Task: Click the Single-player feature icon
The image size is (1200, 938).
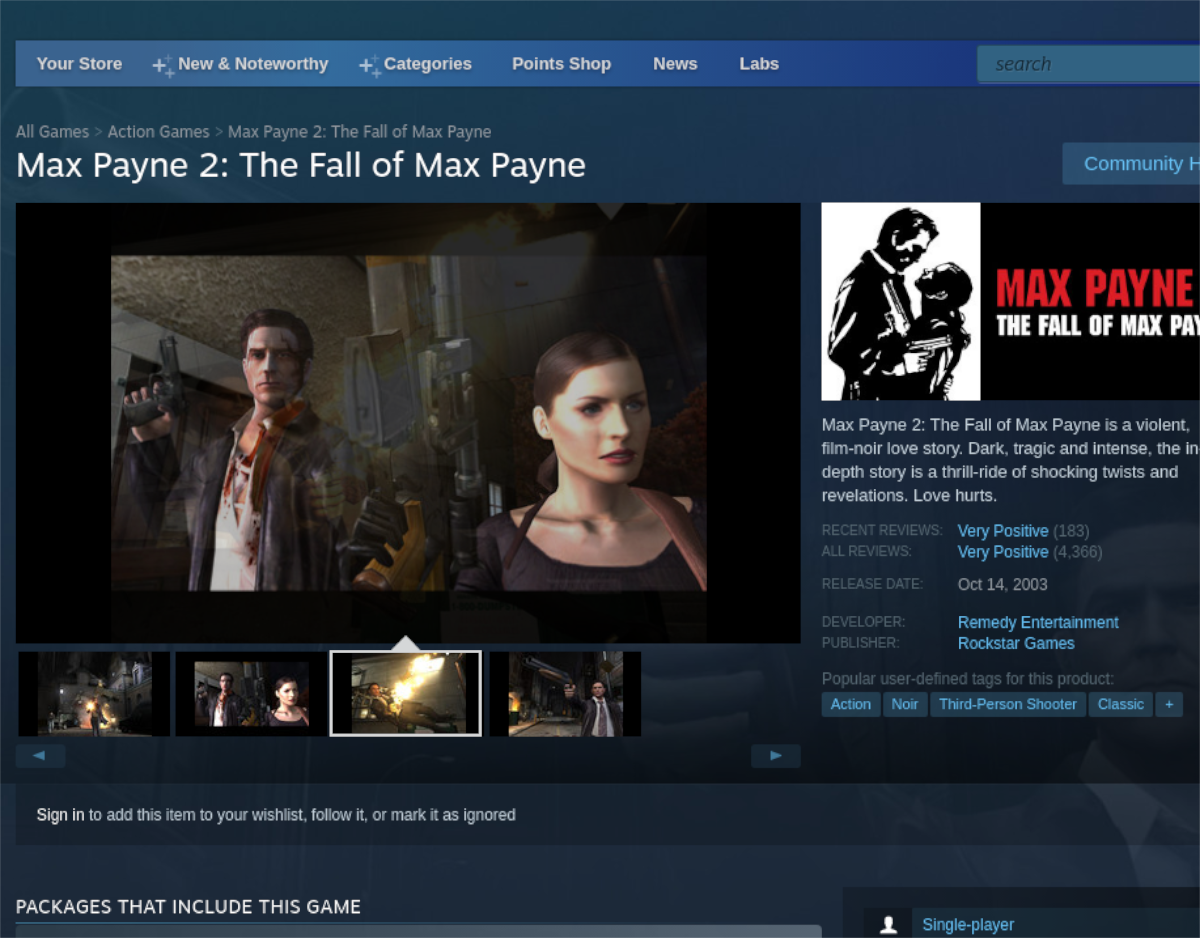Action: [888, 925]
